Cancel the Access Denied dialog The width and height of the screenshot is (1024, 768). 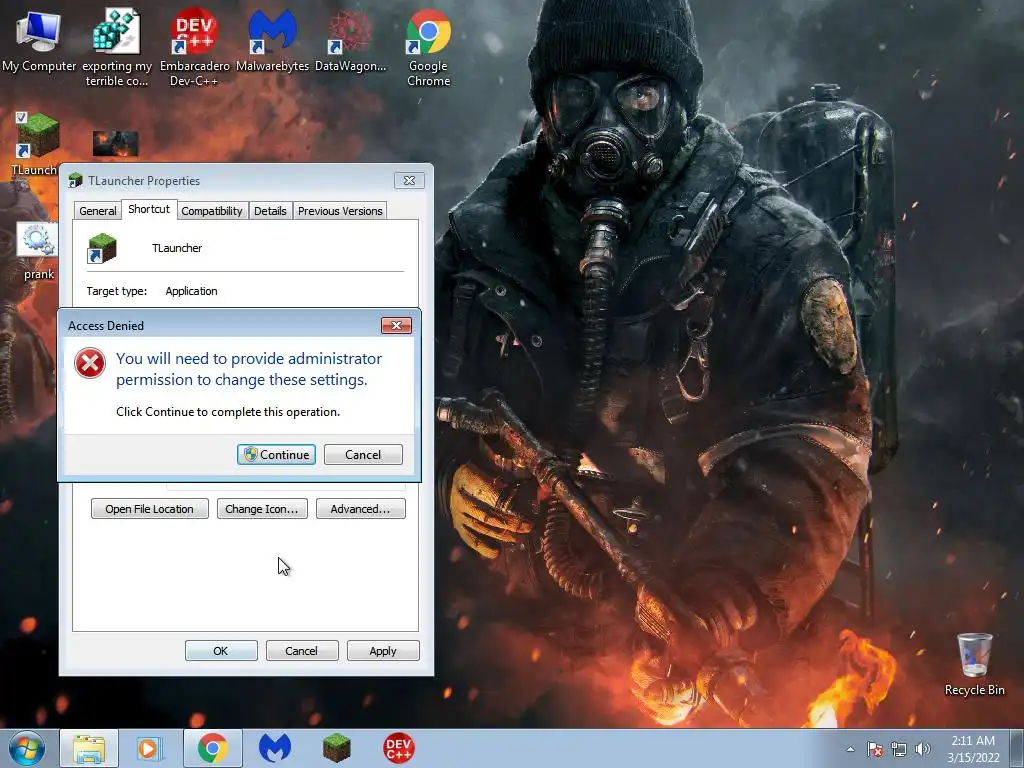tap(363, 455)
